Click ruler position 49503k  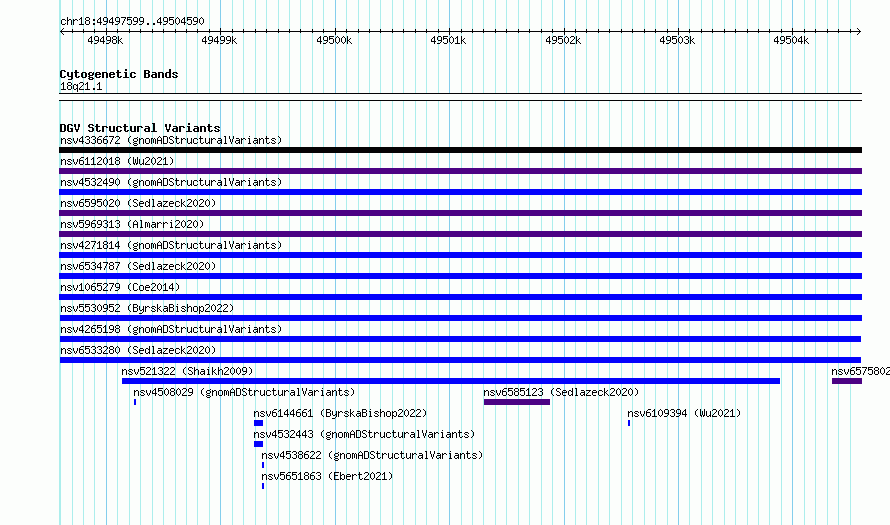pos(677,40)
